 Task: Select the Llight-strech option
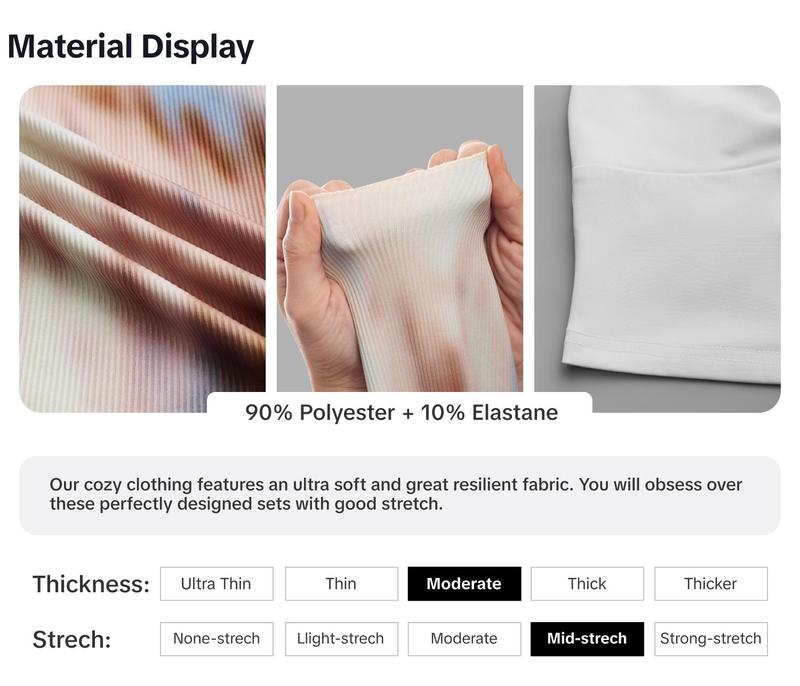pyautogui.click(x=341, y=639)
